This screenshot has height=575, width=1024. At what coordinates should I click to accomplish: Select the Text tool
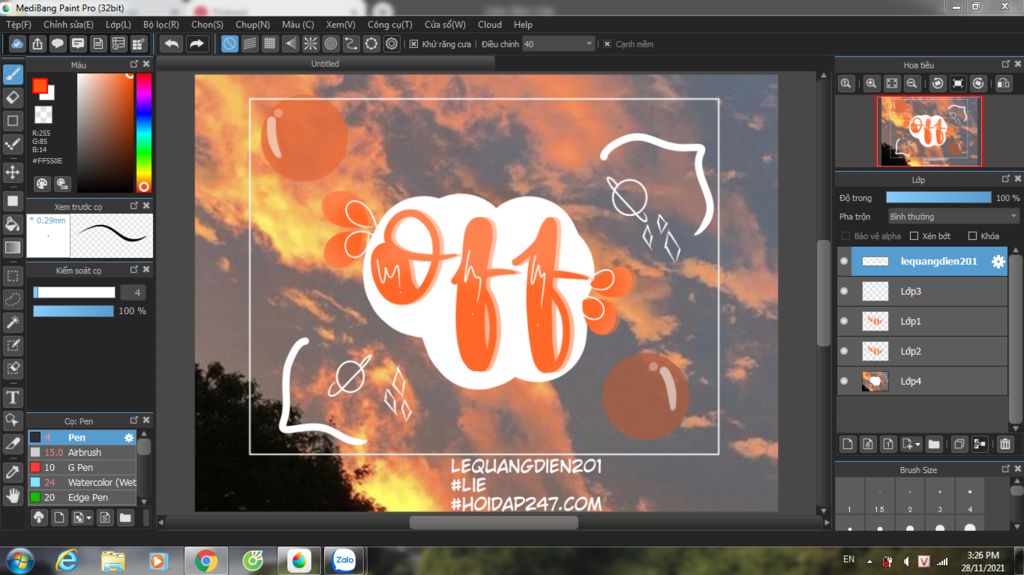pyautogui.click(x=13, y=397)
